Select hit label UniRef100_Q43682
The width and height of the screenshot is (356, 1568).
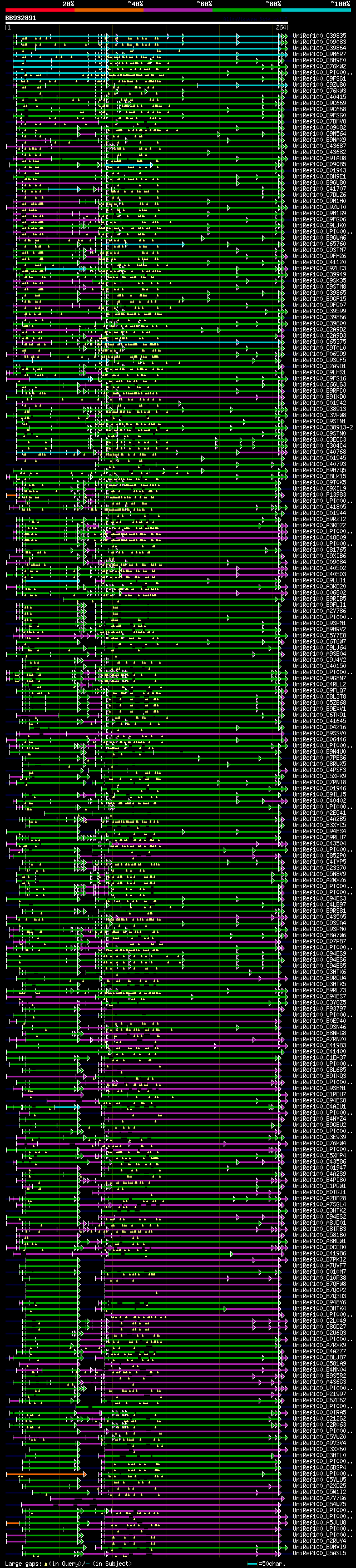tap(319, 152)
